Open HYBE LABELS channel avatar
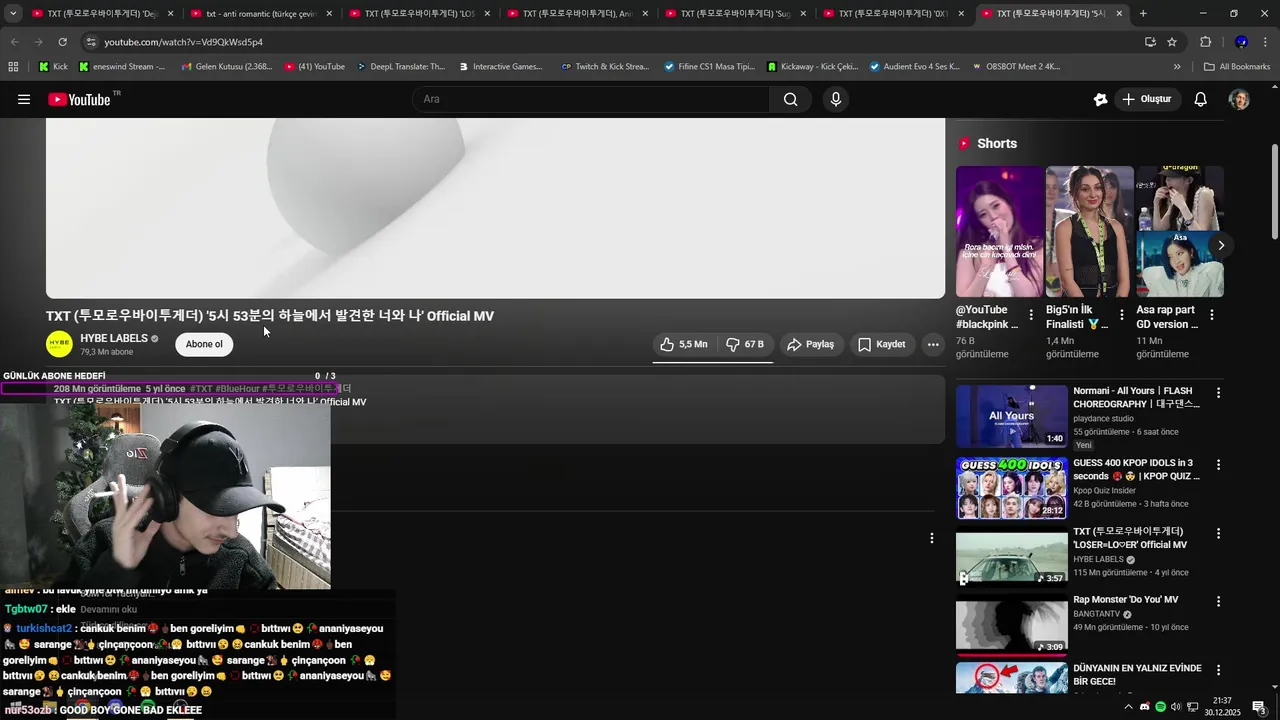 [59, 344]
